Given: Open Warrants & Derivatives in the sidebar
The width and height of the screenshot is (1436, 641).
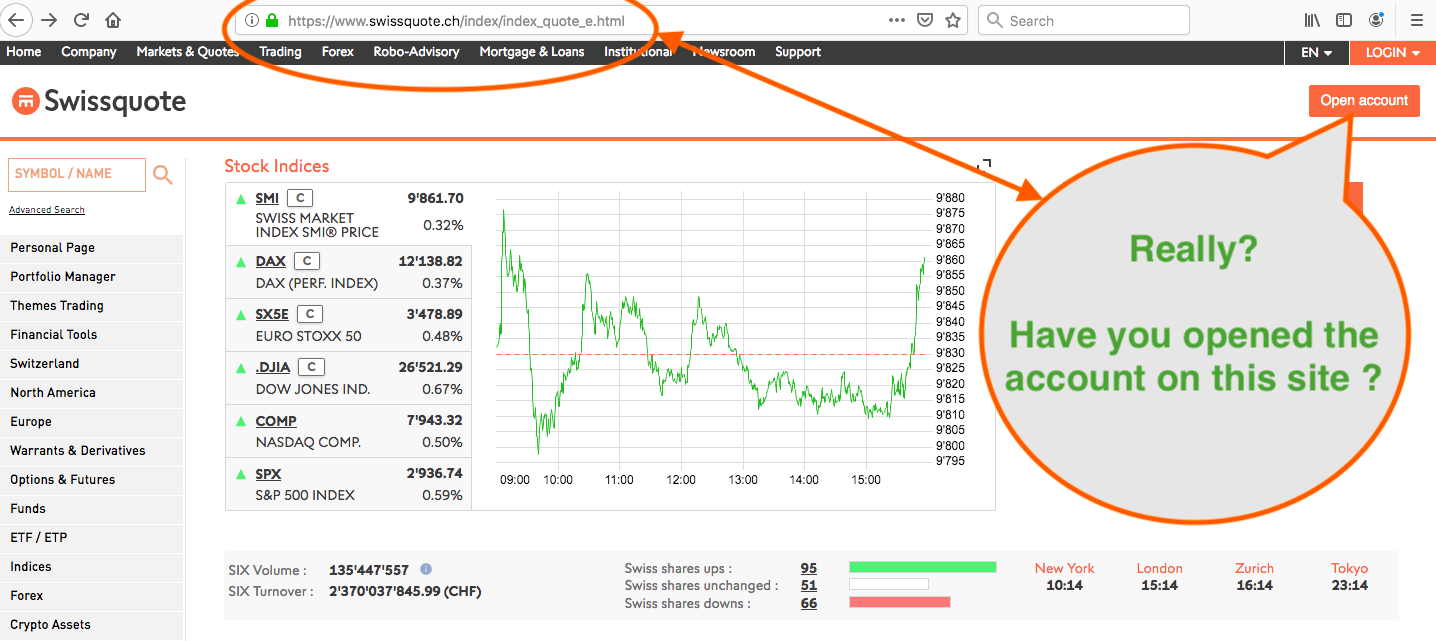Looking at the screenshot, I should tap(92, 451).
